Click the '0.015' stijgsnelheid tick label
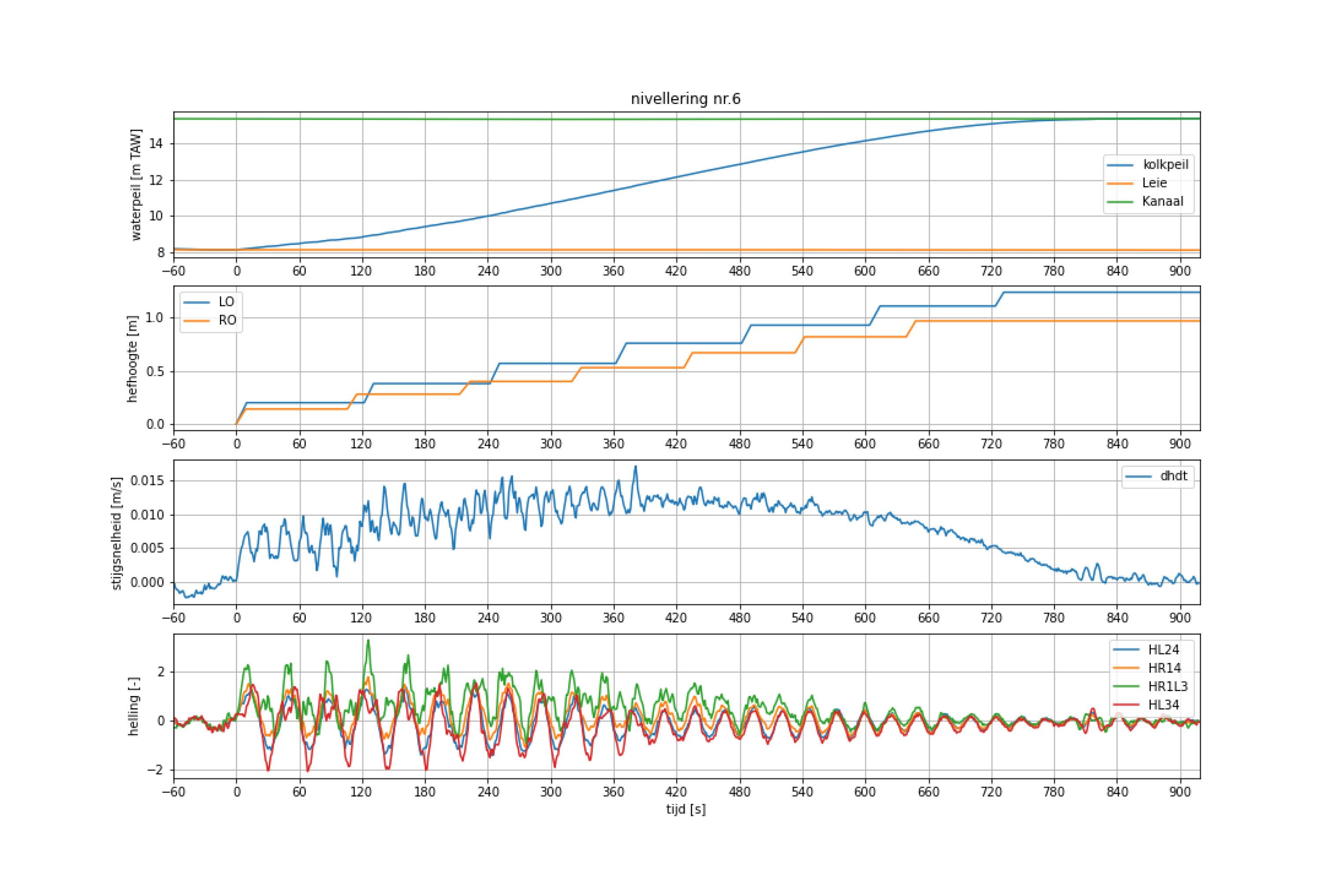 pyautogui.click(x=147, y=481)
